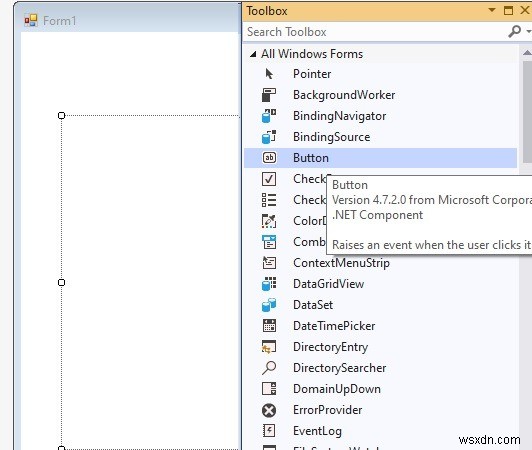Select the Button control icon
Viewport: 532px width, 450px height.
tap(269, 157)
